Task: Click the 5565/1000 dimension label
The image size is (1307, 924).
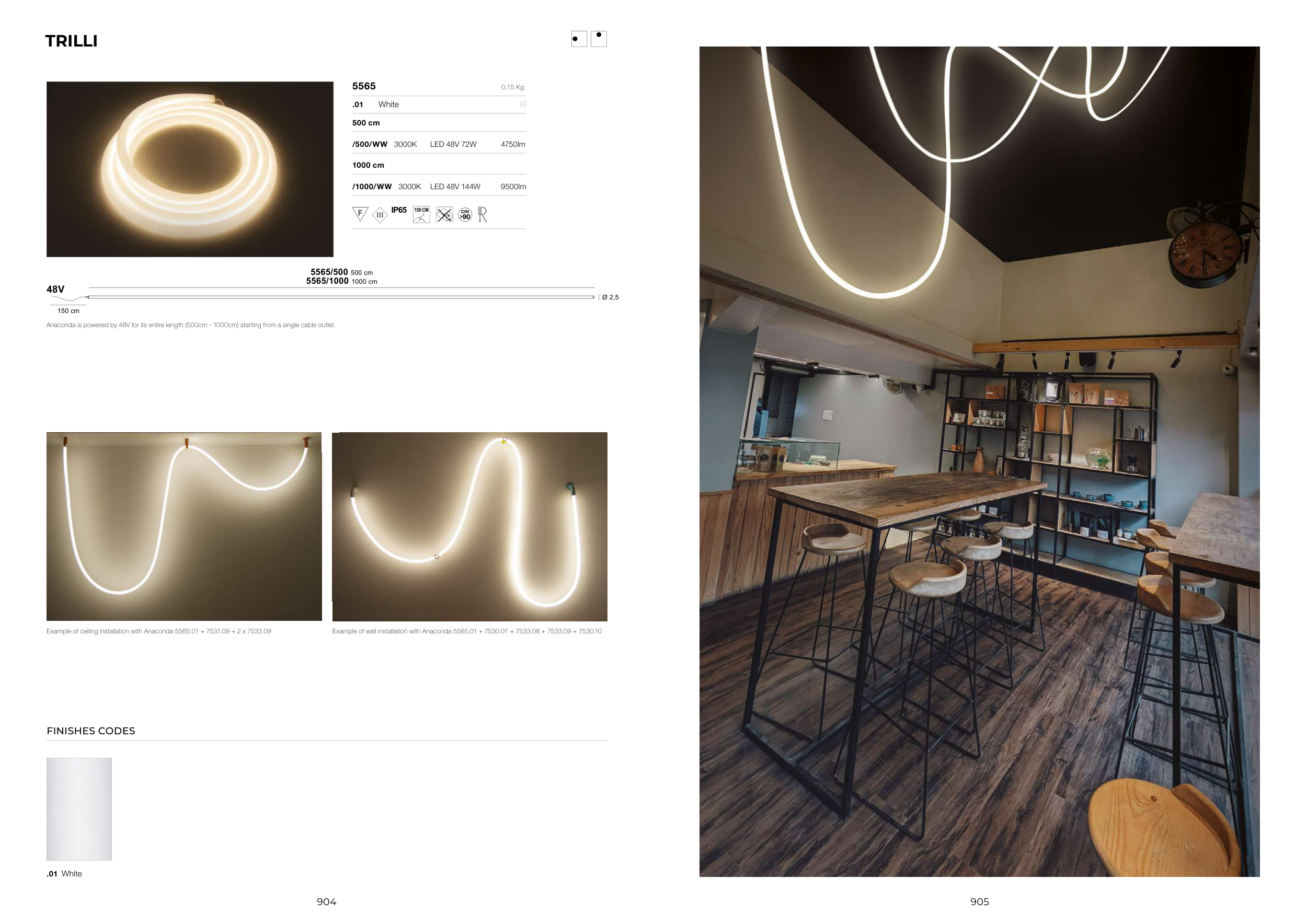Action: tap(327, 281)
